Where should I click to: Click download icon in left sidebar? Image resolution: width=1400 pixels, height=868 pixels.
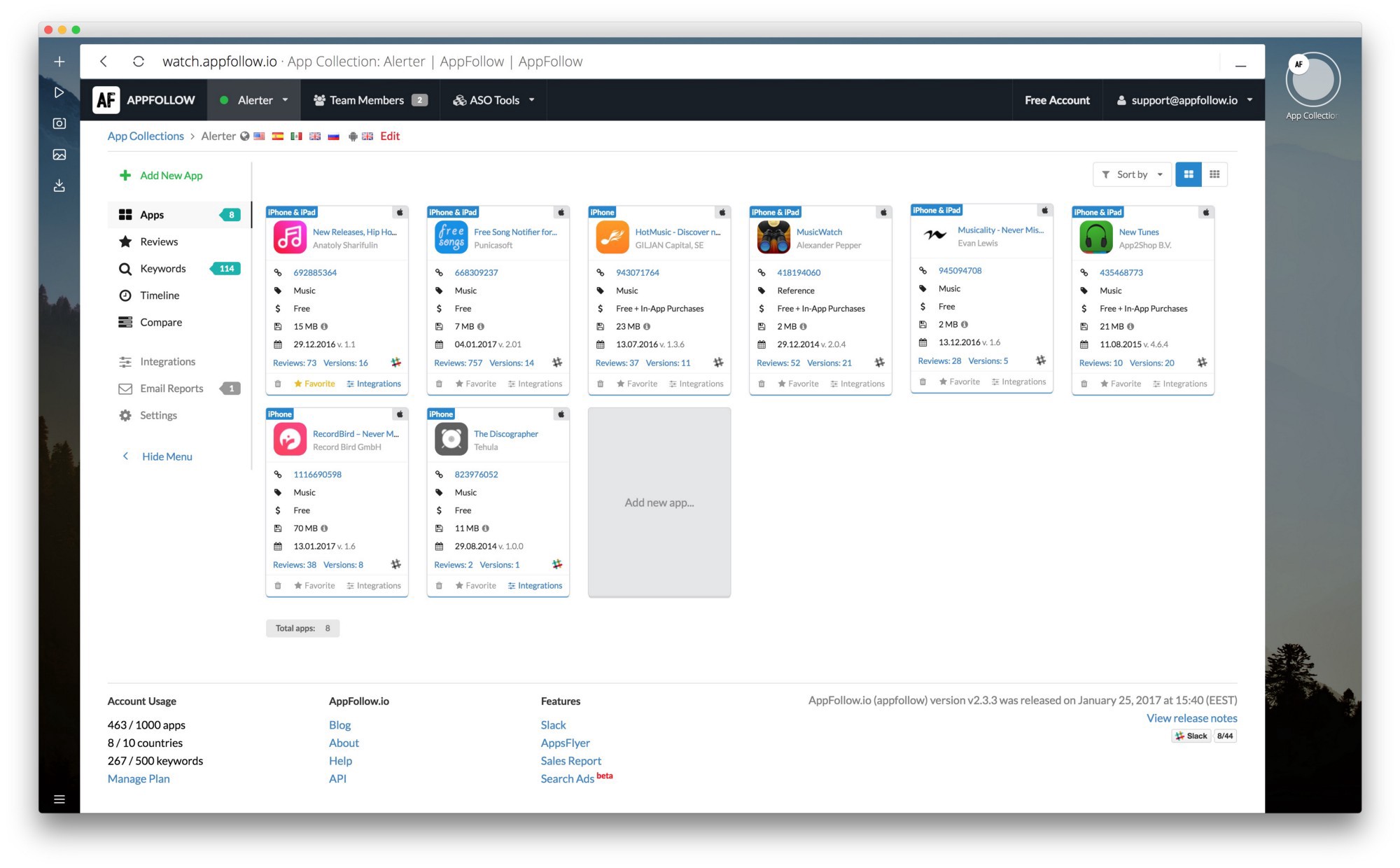pos(59,185)
